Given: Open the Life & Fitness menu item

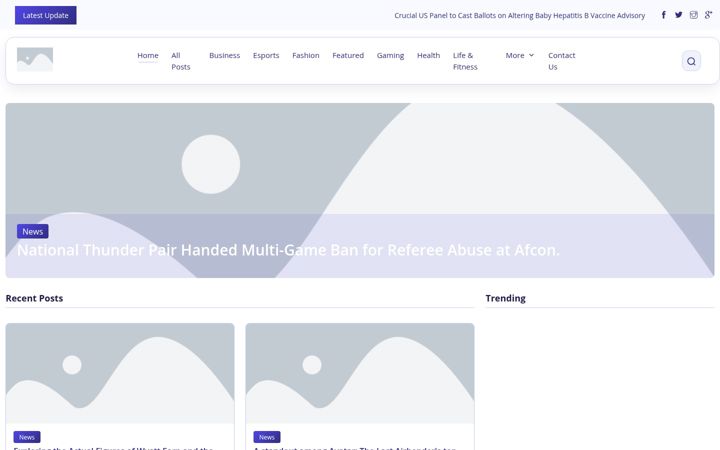Looking at the screenshot, I should 465,61.
